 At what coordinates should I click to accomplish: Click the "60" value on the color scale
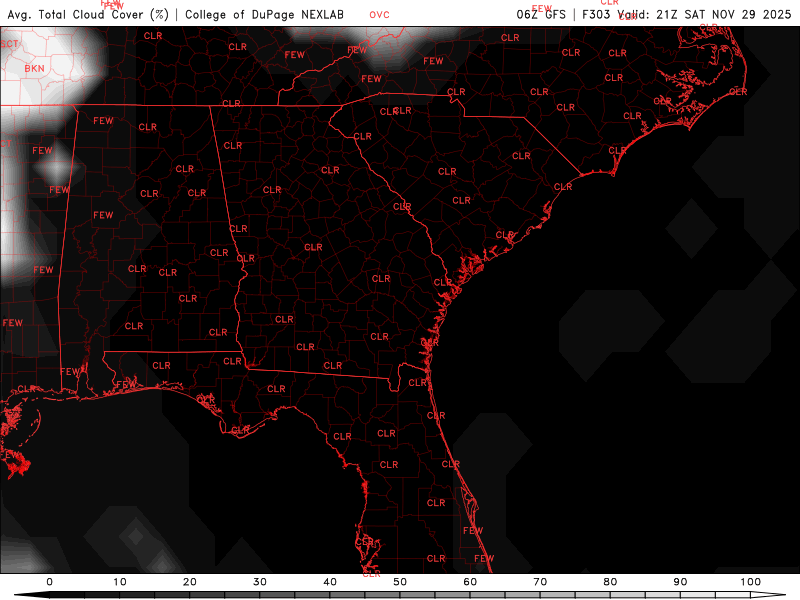470,582
